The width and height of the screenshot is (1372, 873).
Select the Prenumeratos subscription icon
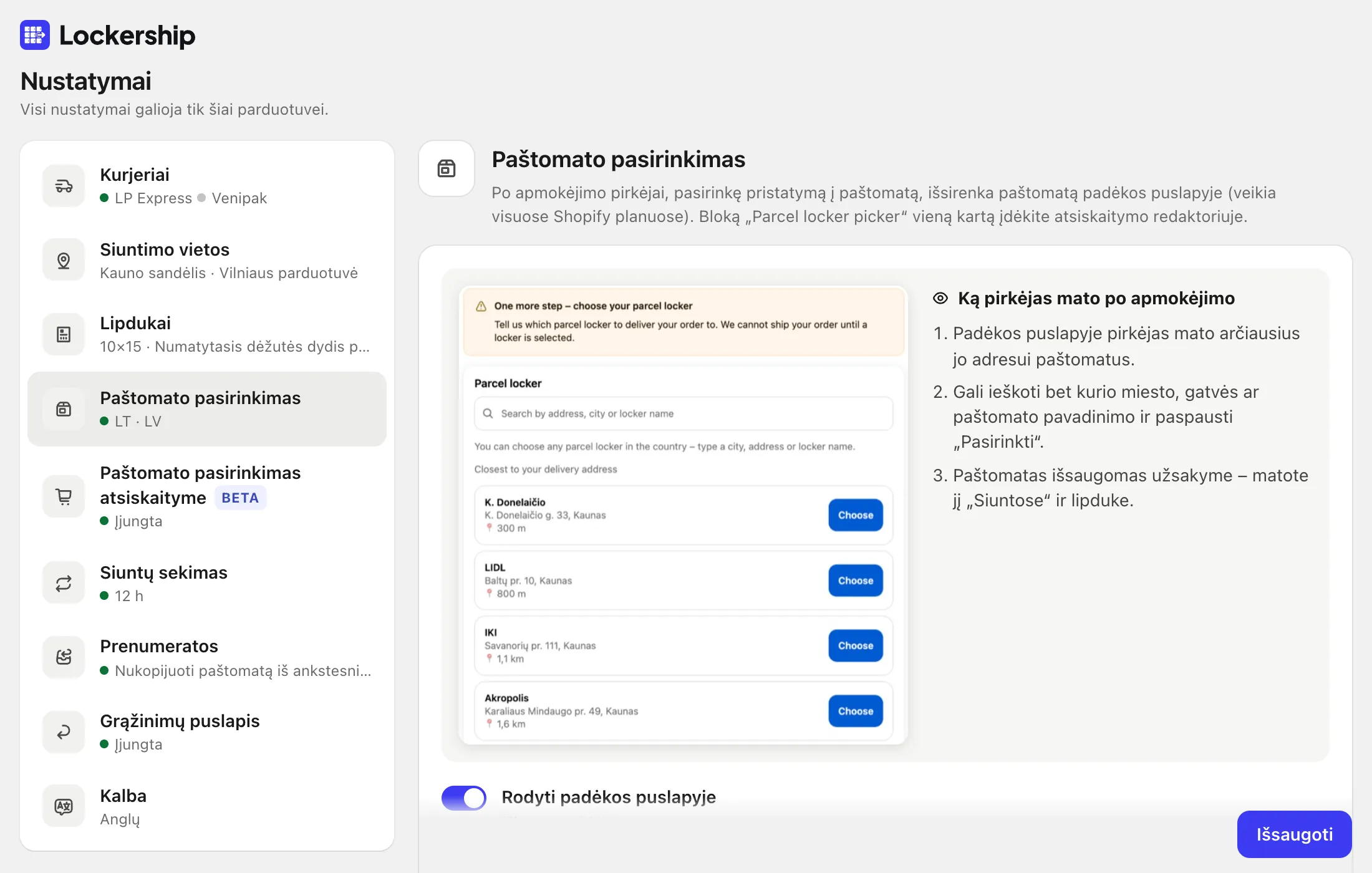pos(64,657)
